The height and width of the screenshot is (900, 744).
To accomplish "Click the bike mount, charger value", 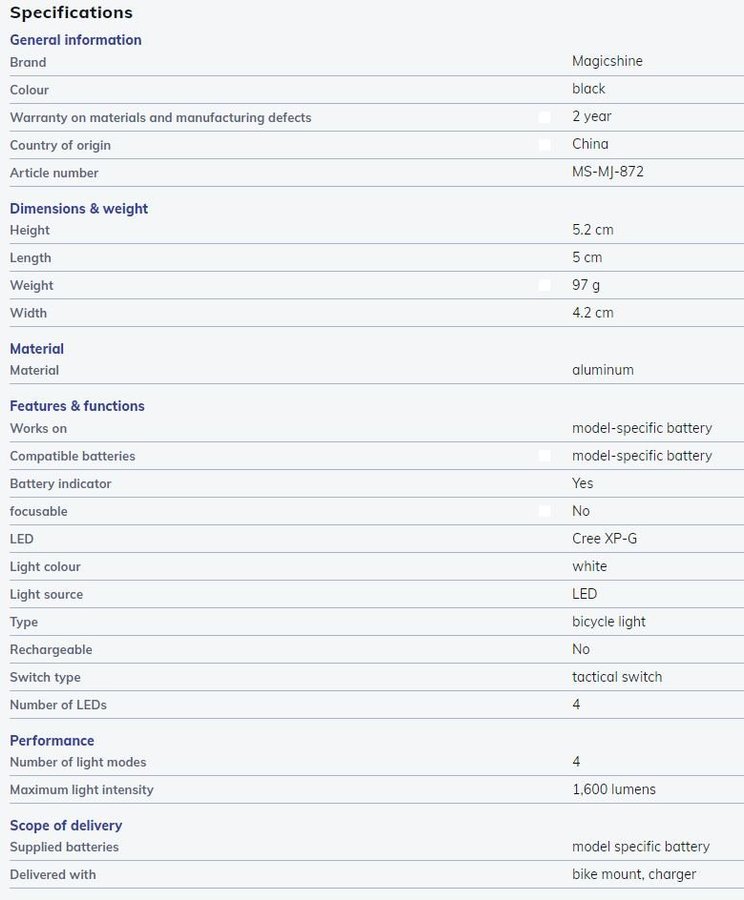I will pos(634,875).
